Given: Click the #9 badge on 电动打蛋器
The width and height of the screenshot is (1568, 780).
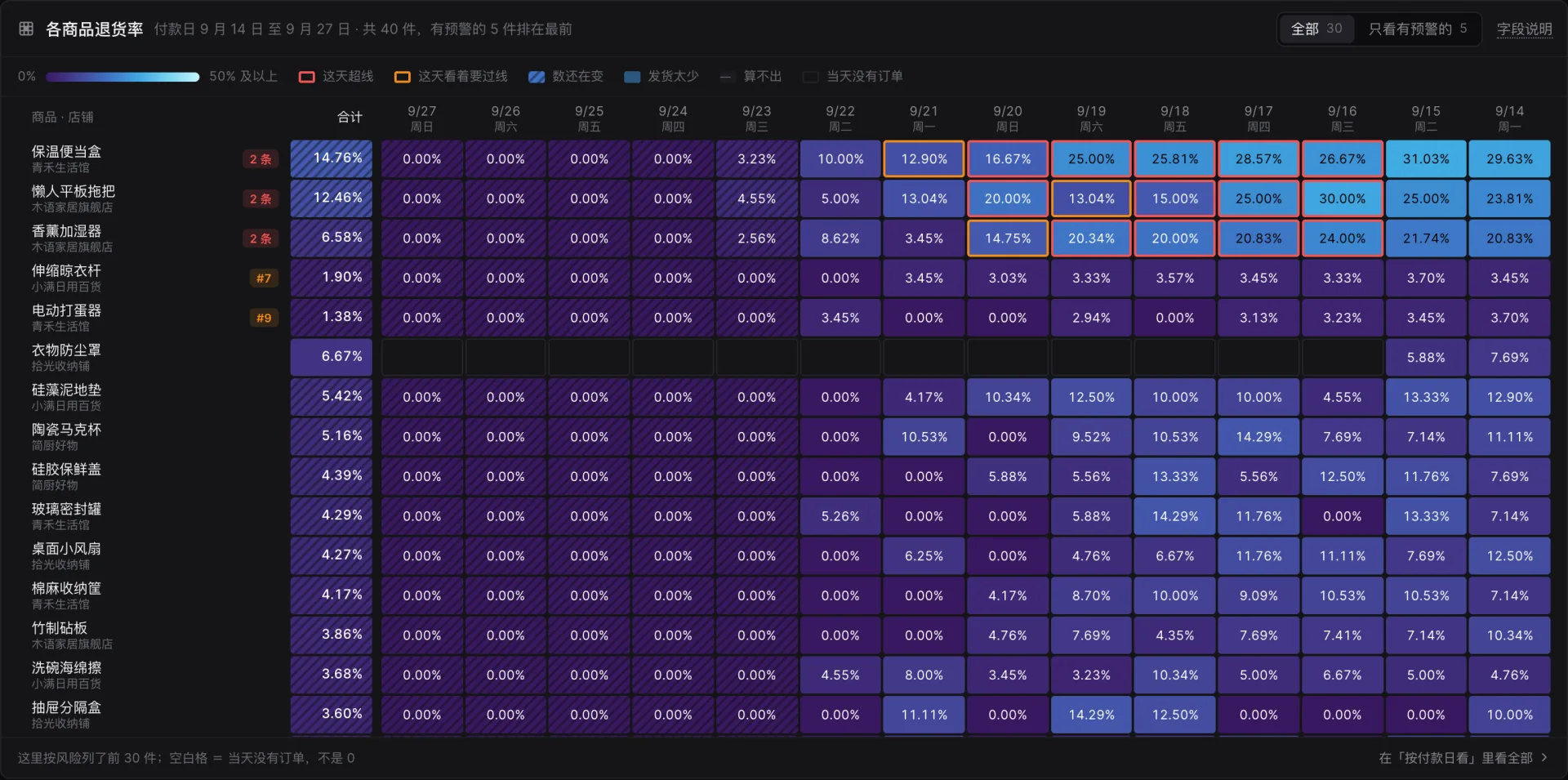Looking at the screenshot, I should (264, 318).
